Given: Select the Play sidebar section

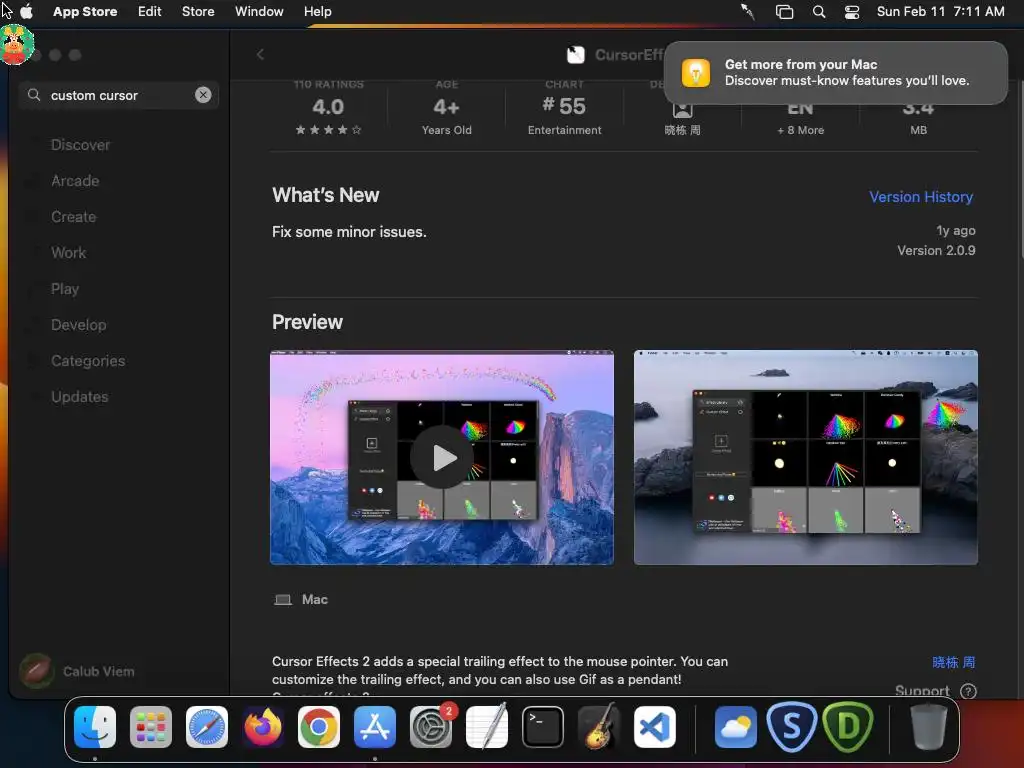Looking at the screenshot, I should coord(65,289).
